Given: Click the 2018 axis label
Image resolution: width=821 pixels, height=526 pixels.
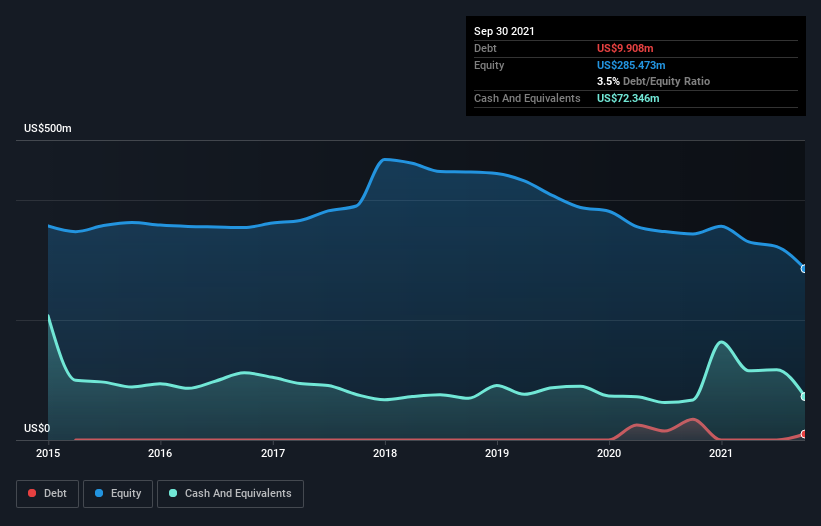Looking at the screenshot, I should [x=385, y=453].
